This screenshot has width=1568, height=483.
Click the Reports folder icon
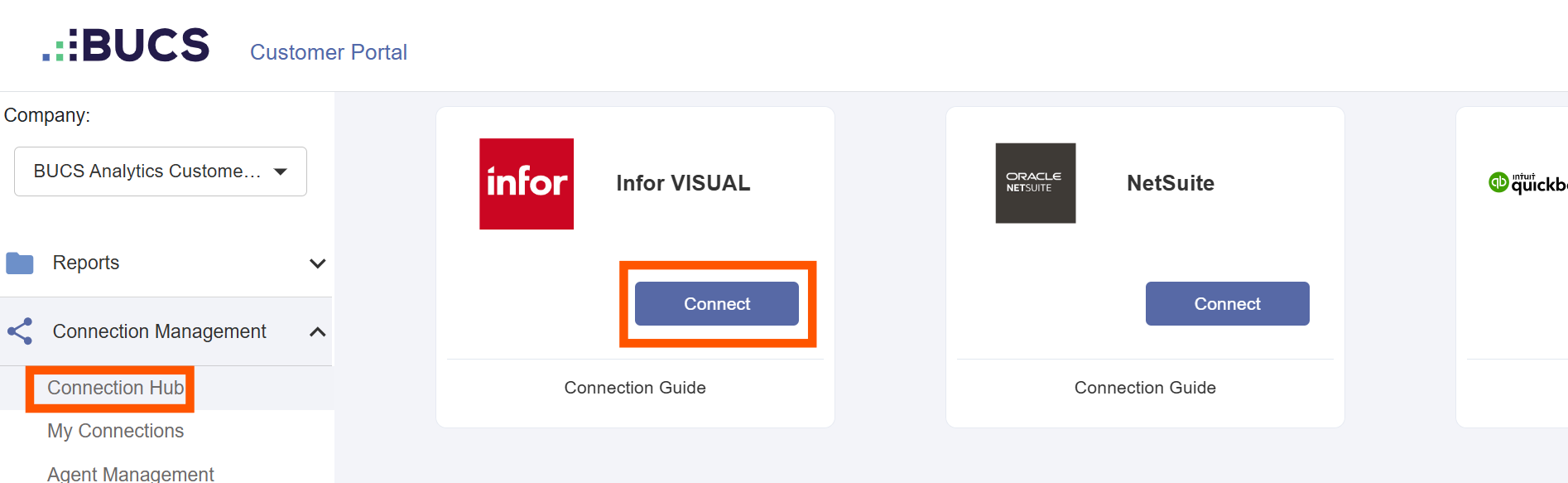[20, 263]
